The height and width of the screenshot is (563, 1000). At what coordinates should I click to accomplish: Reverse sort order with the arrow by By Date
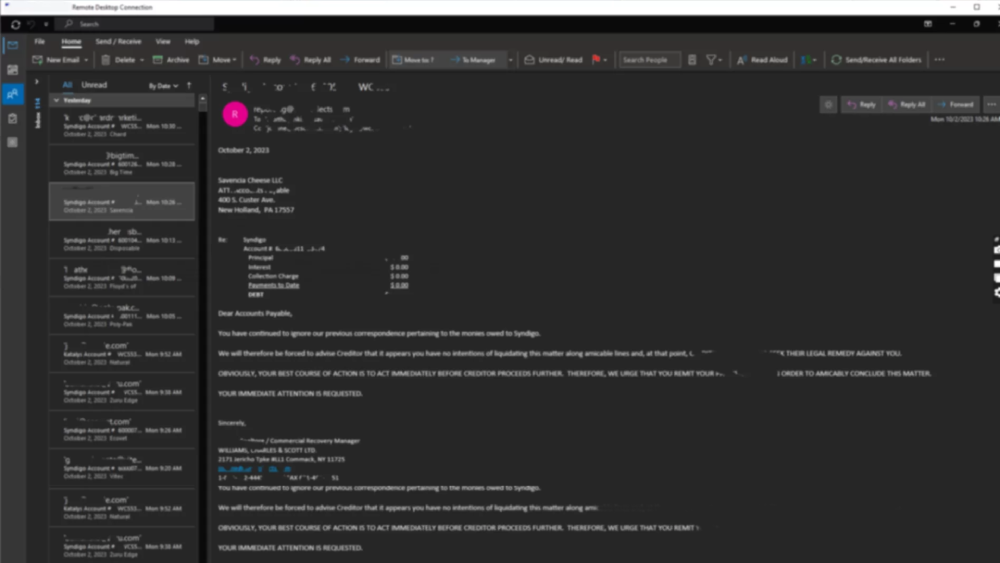pos(189,86)
